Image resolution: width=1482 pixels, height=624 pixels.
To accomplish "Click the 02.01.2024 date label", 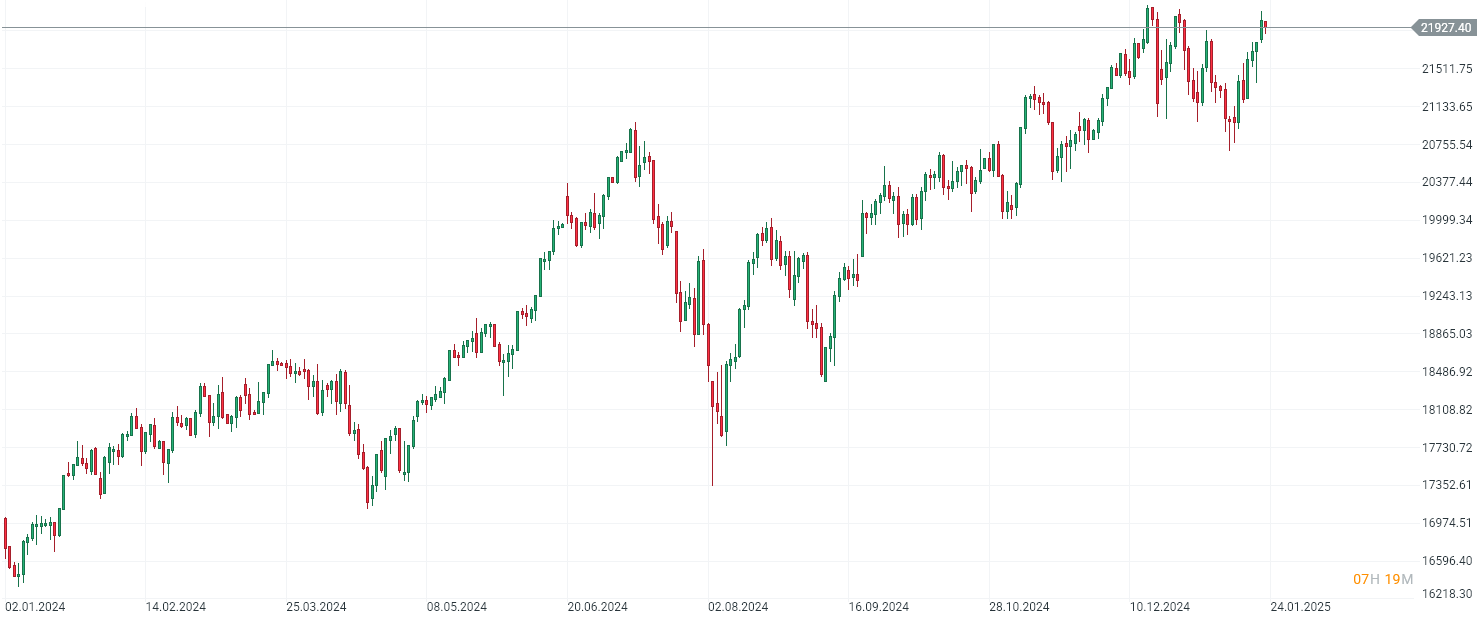I will click(x=35, y=607).
